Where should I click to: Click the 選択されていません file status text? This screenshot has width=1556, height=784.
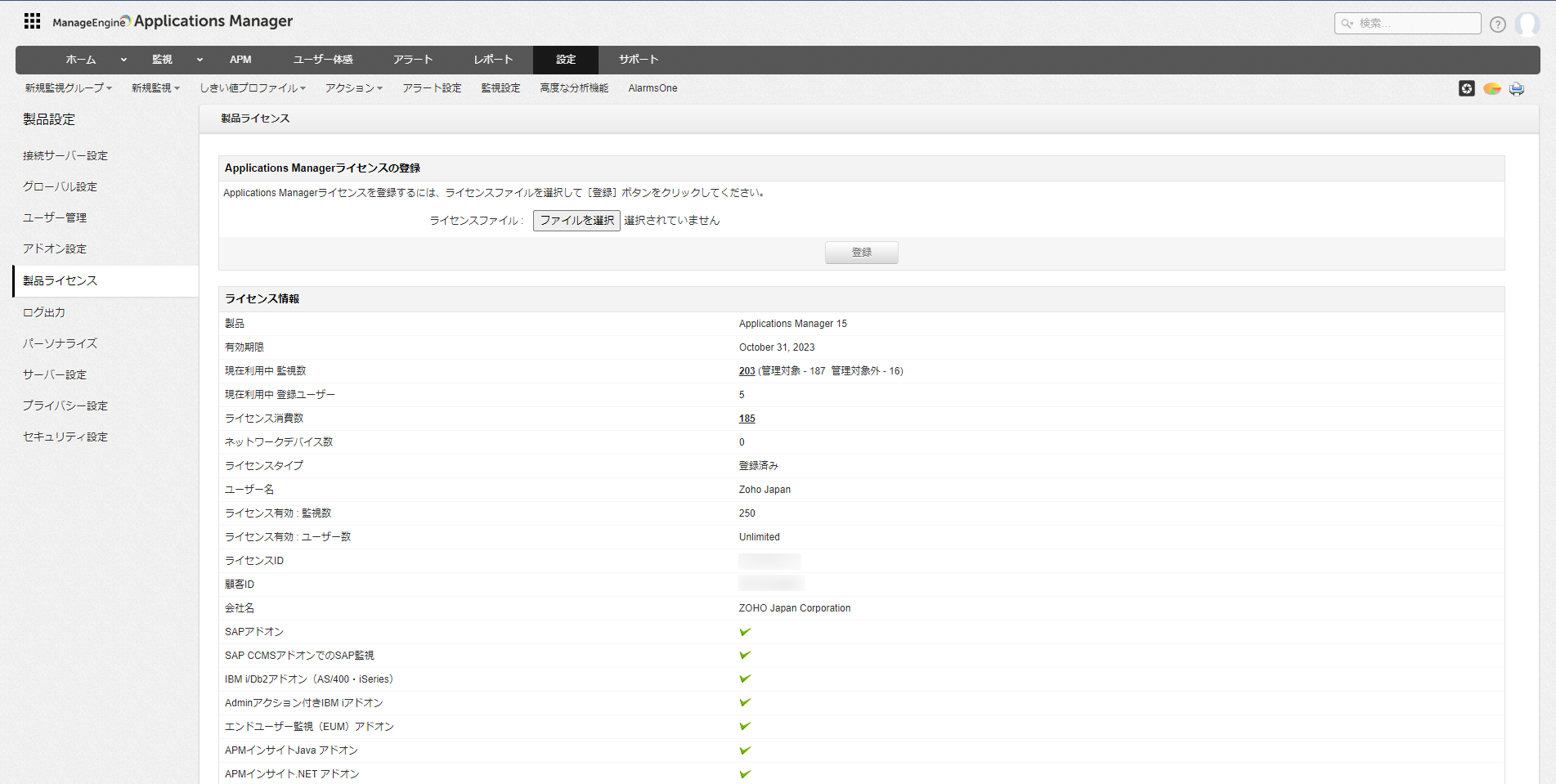[672, 221]
